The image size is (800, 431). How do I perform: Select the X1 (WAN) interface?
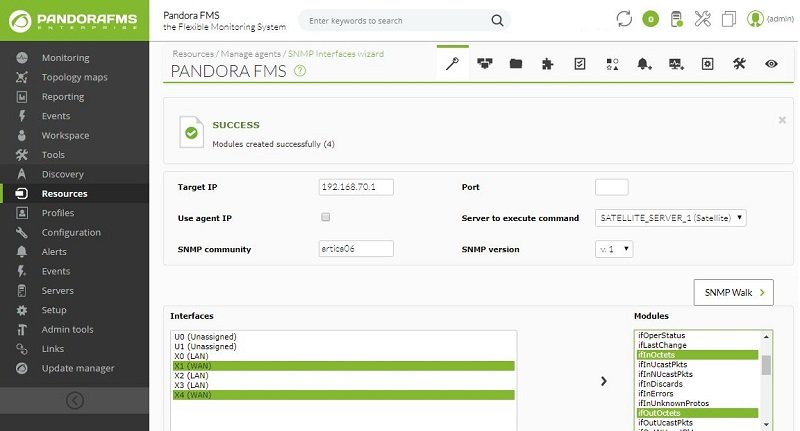pos(343,366)
